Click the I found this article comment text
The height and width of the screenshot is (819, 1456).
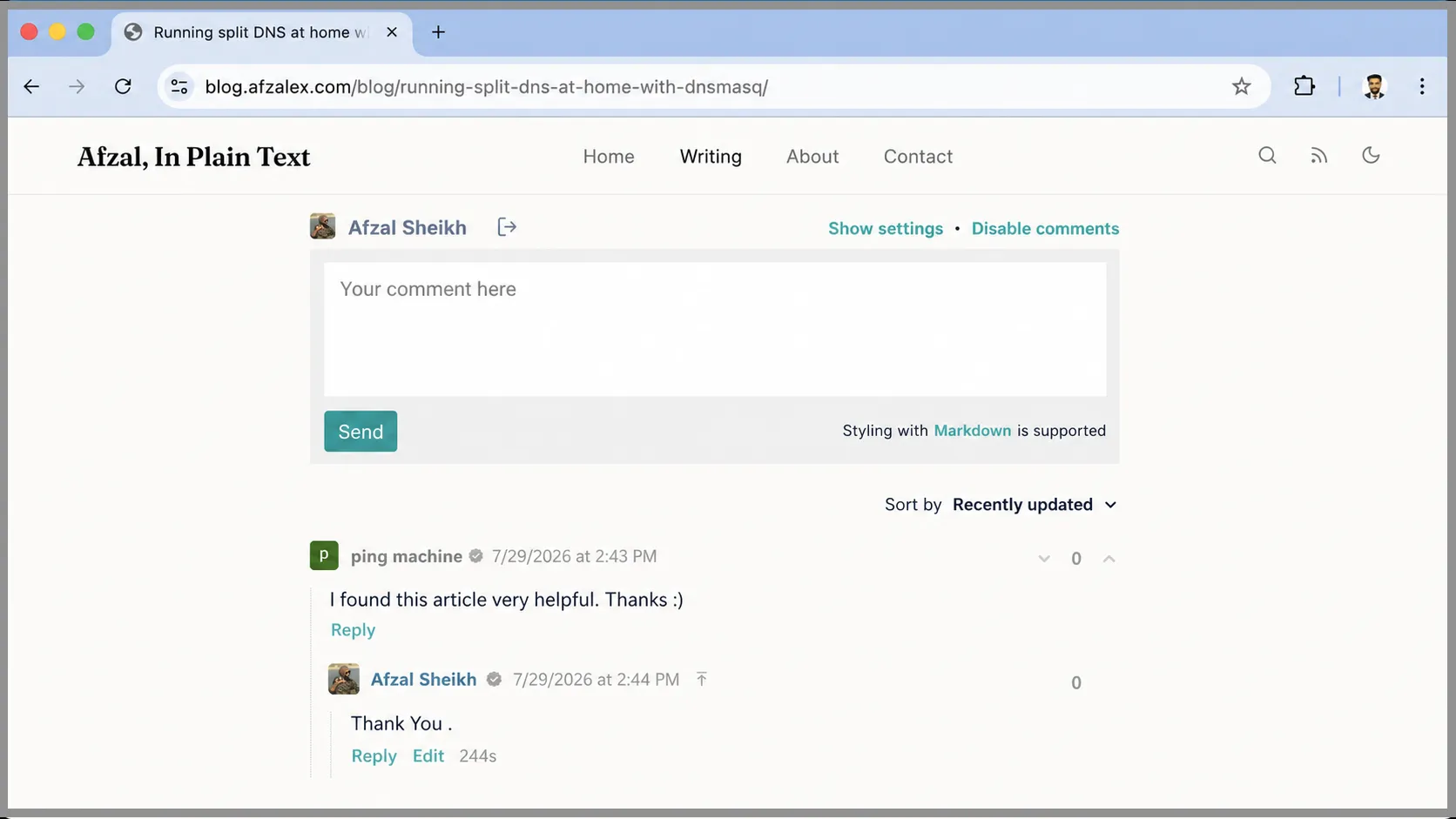[x=506, y=601]
